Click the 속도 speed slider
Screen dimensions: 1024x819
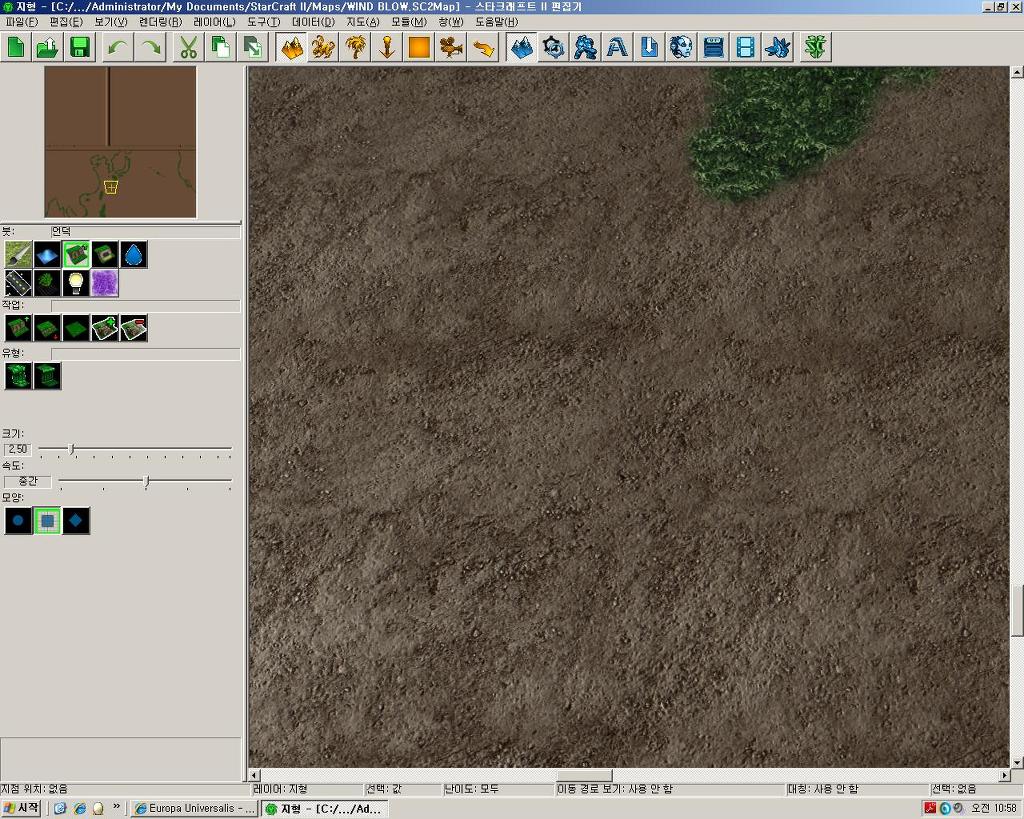tap(145, 482)
